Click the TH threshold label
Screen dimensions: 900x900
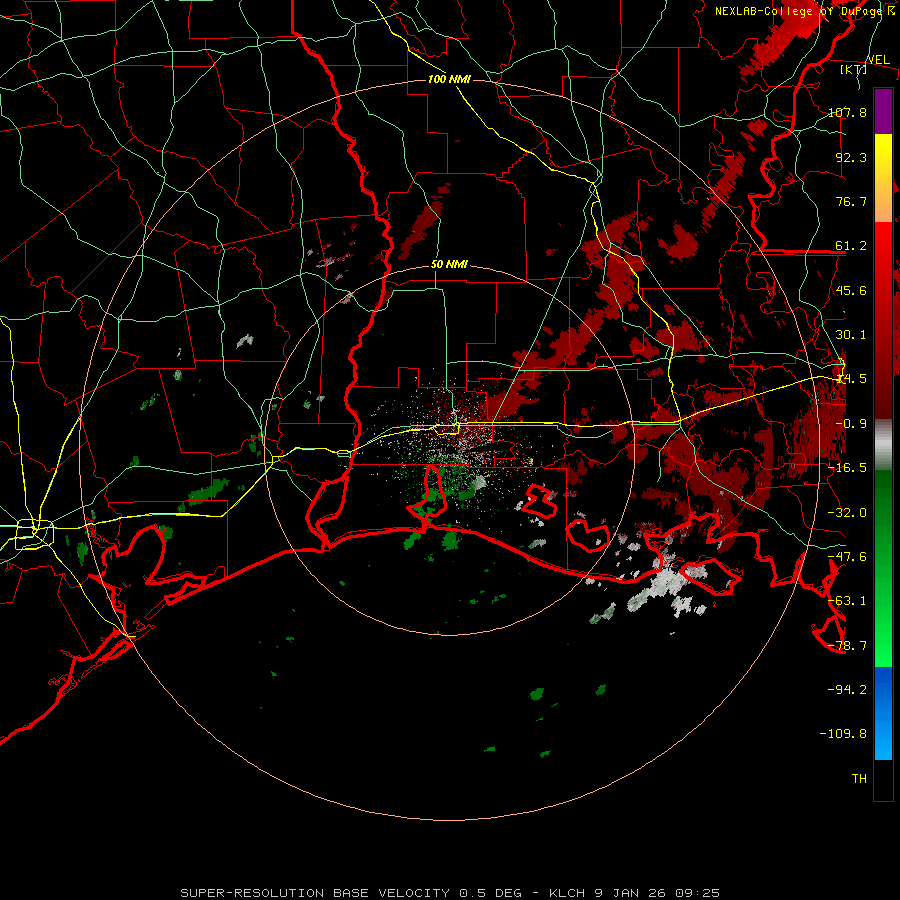859,779
